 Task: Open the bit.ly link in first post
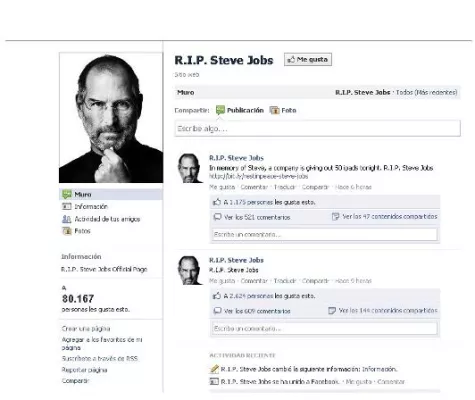coord(258,176)
